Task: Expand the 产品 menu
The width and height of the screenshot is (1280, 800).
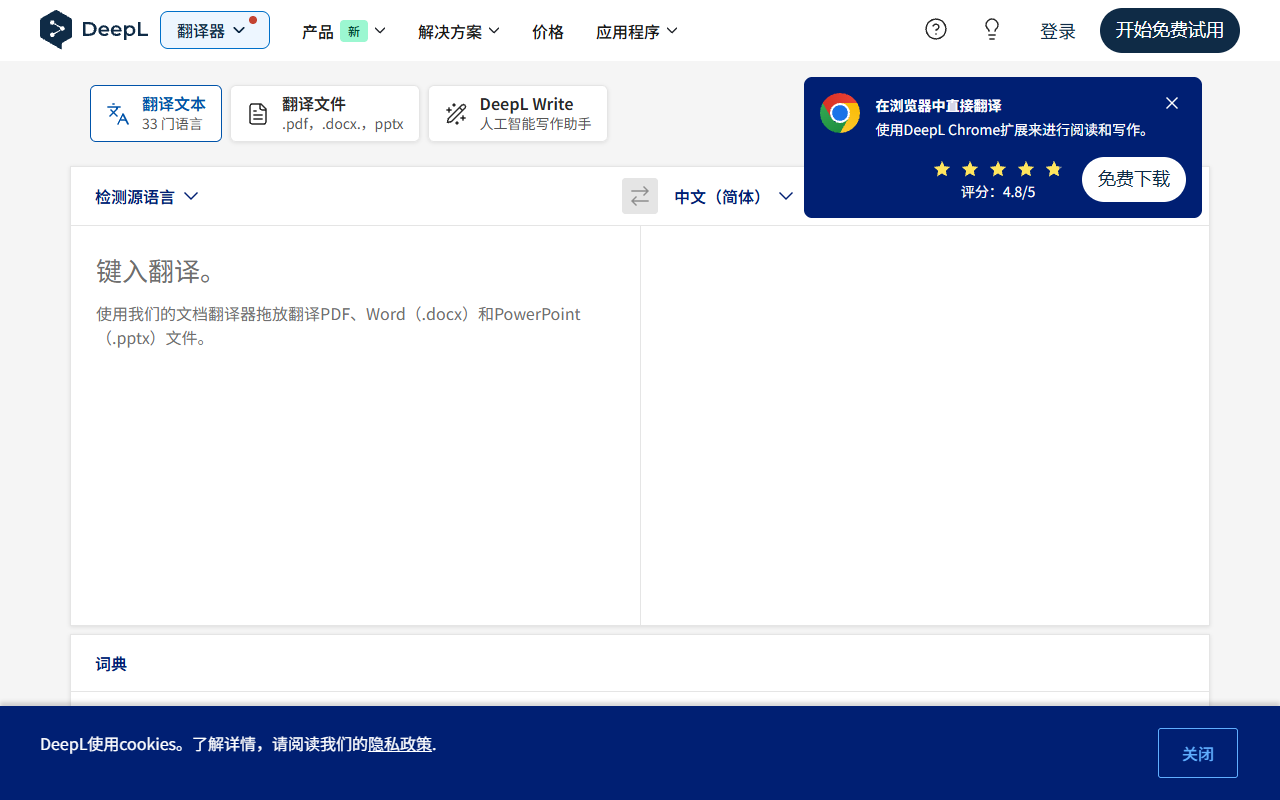Action: click(x=344, y=31)
